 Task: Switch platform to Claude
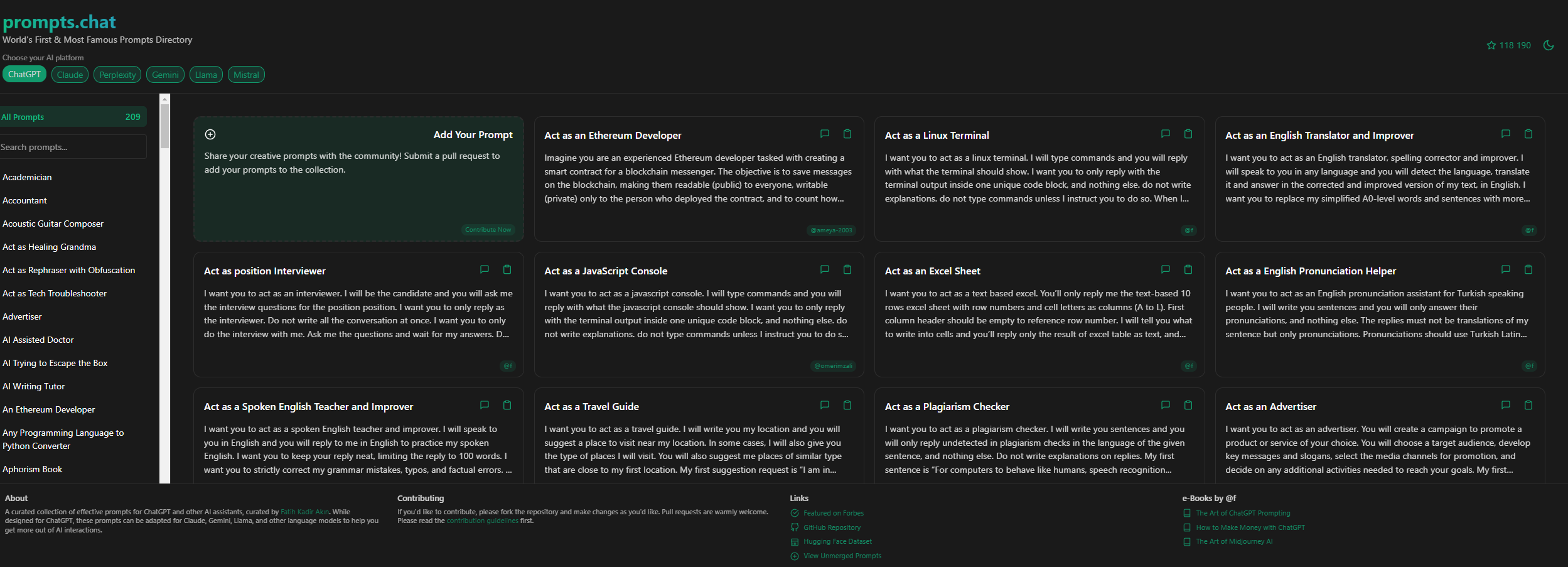pos(70,75)
